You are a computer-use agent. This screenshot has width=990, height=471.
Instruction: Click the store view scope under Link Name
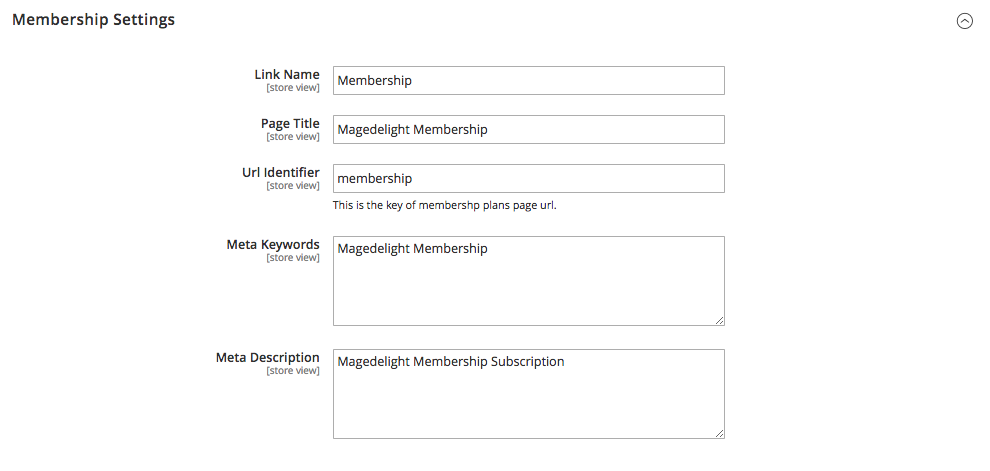[293, 88]
